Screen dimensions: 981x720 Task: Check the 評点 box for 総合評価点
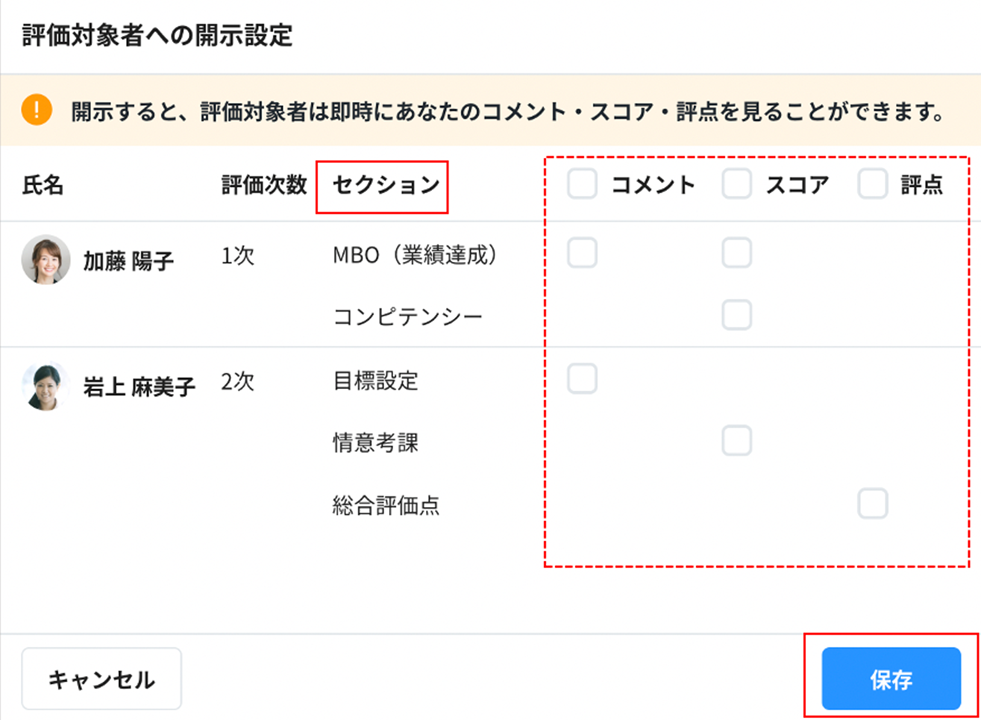tap(872, 503)
